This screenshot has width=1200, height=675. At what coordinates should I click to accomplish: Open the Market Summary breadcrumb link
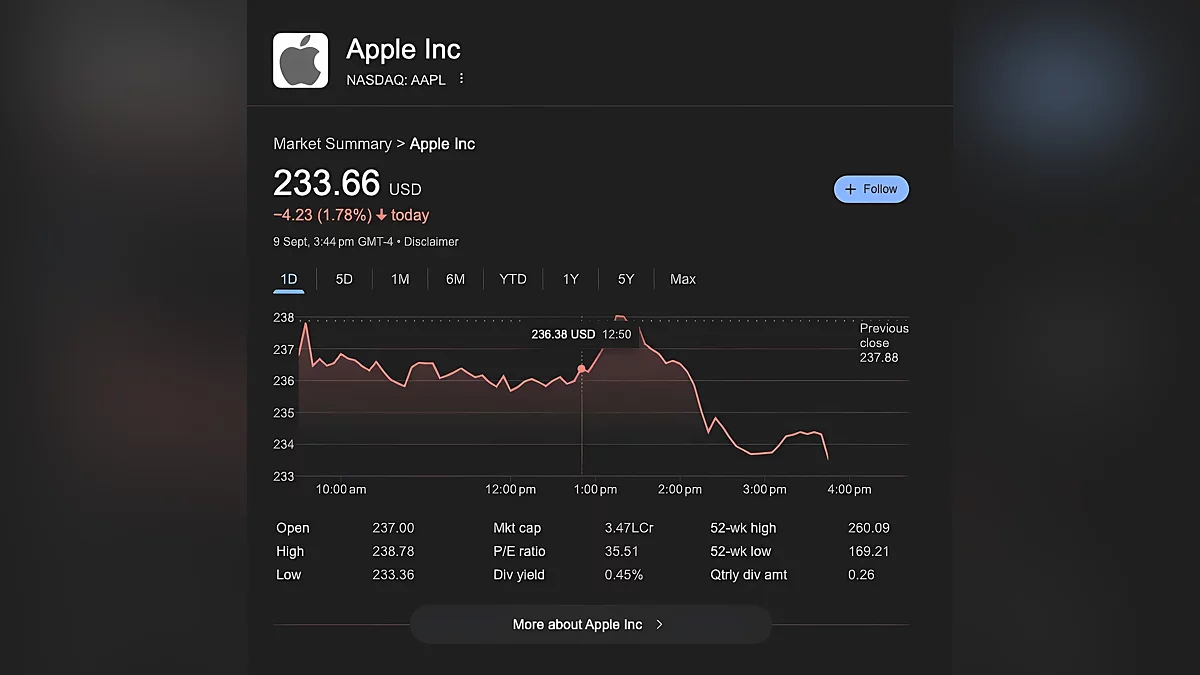click(332, 144)
